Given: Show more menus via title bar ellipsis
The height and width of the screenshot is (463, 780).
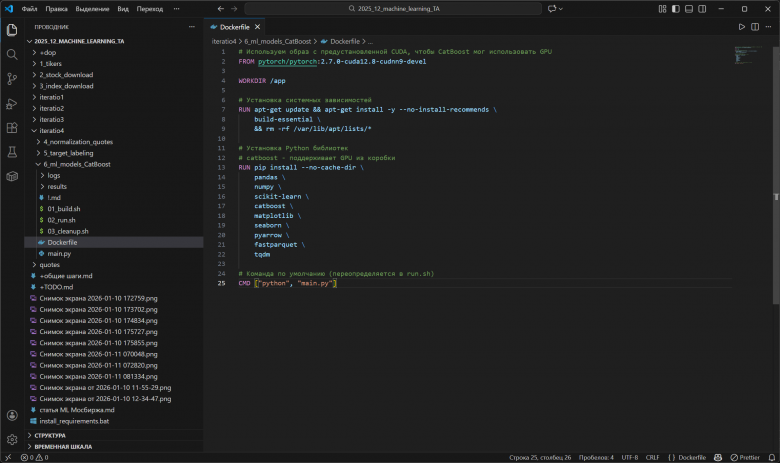Looking at the screenshot, I should (177, 8).
